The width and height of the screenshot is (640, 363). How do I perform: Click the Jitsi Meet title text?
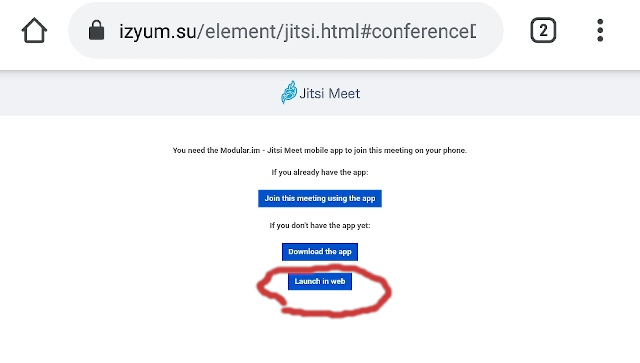click(x=330, y=94)
